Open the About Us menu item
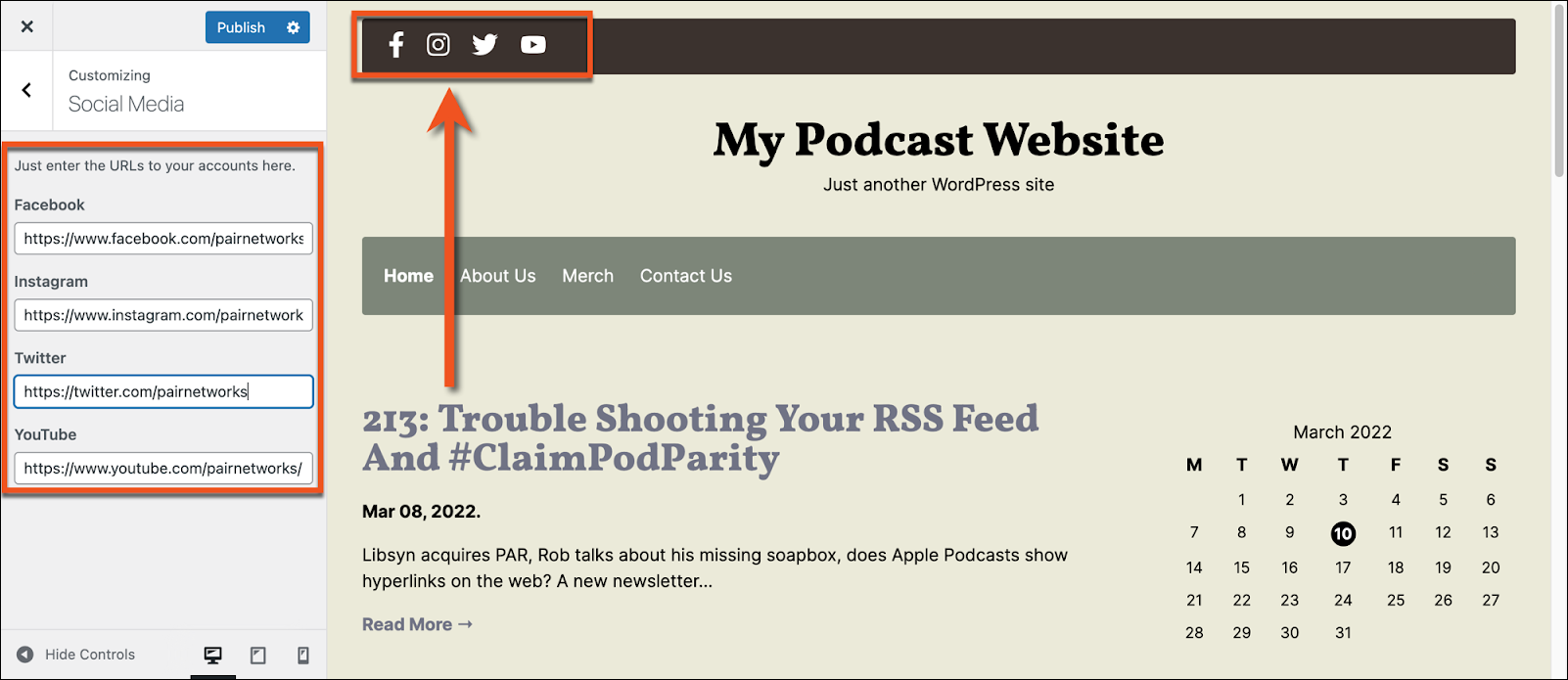This screenshot has height=680, width=1568. click(498, 276)
